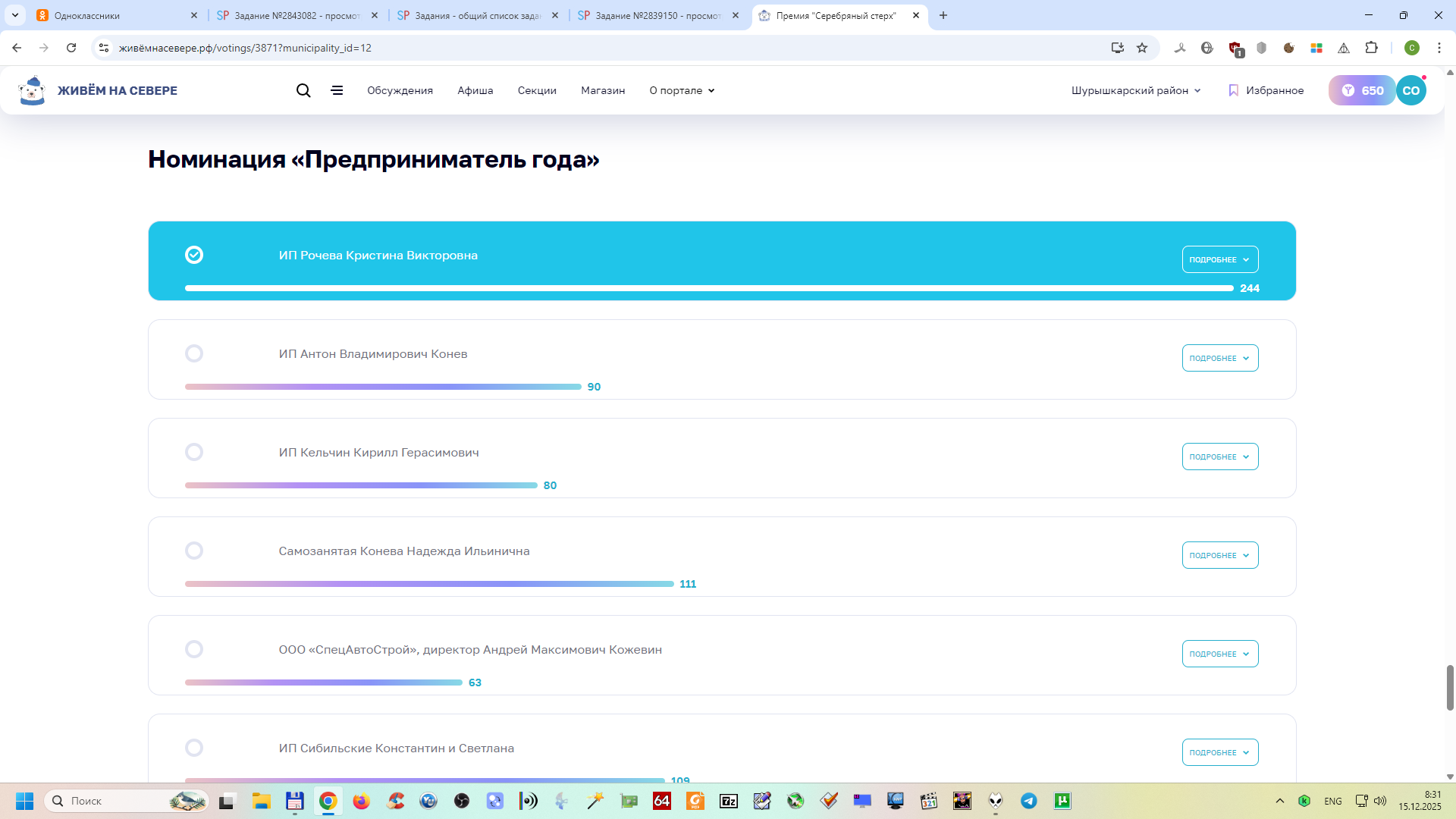Click the polar bear site logo
This screenshot has height=819, width=1456.
[32, 90]
